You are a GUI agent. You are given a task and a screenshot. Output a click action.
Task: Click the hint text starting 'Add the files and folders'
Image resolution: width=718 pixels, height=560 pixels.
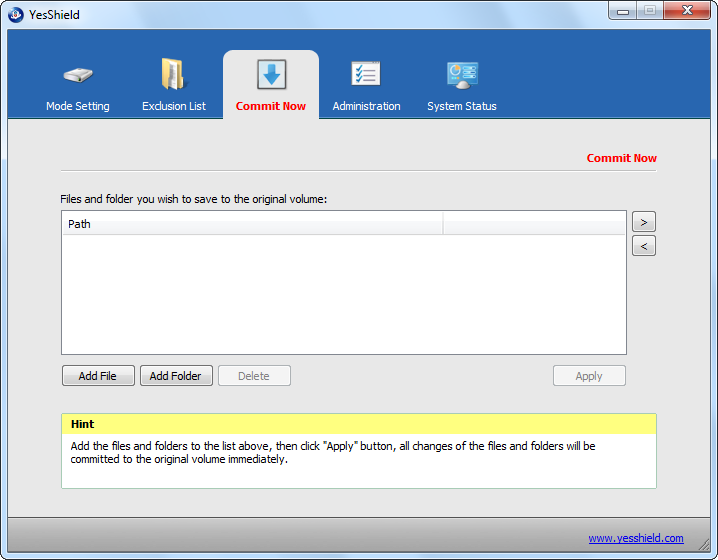333,452
